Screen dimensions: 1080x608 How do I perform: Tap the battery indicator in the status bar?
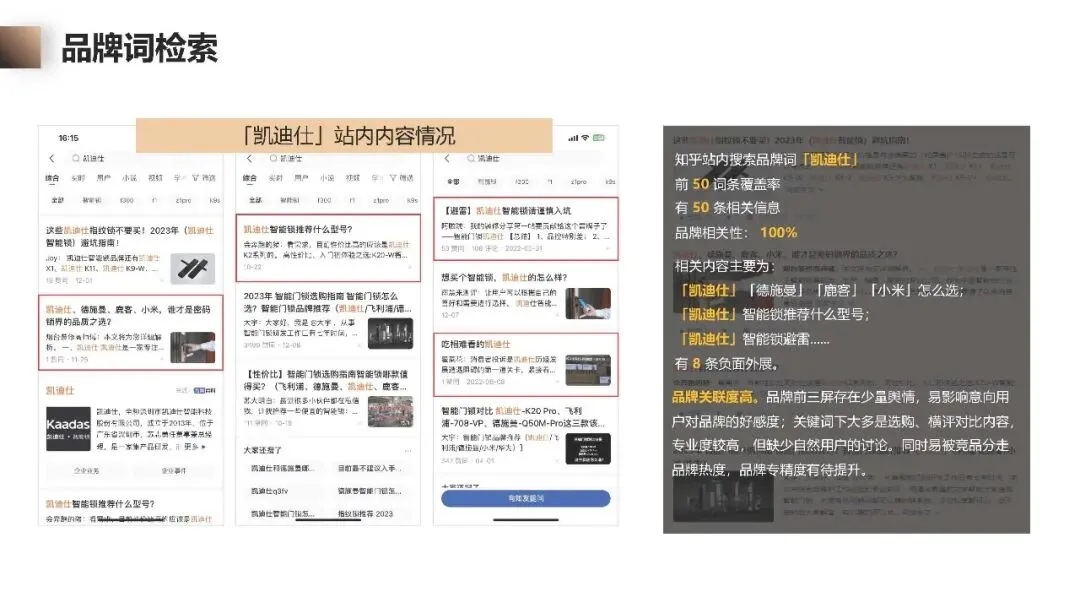click(x=600, y=137)
